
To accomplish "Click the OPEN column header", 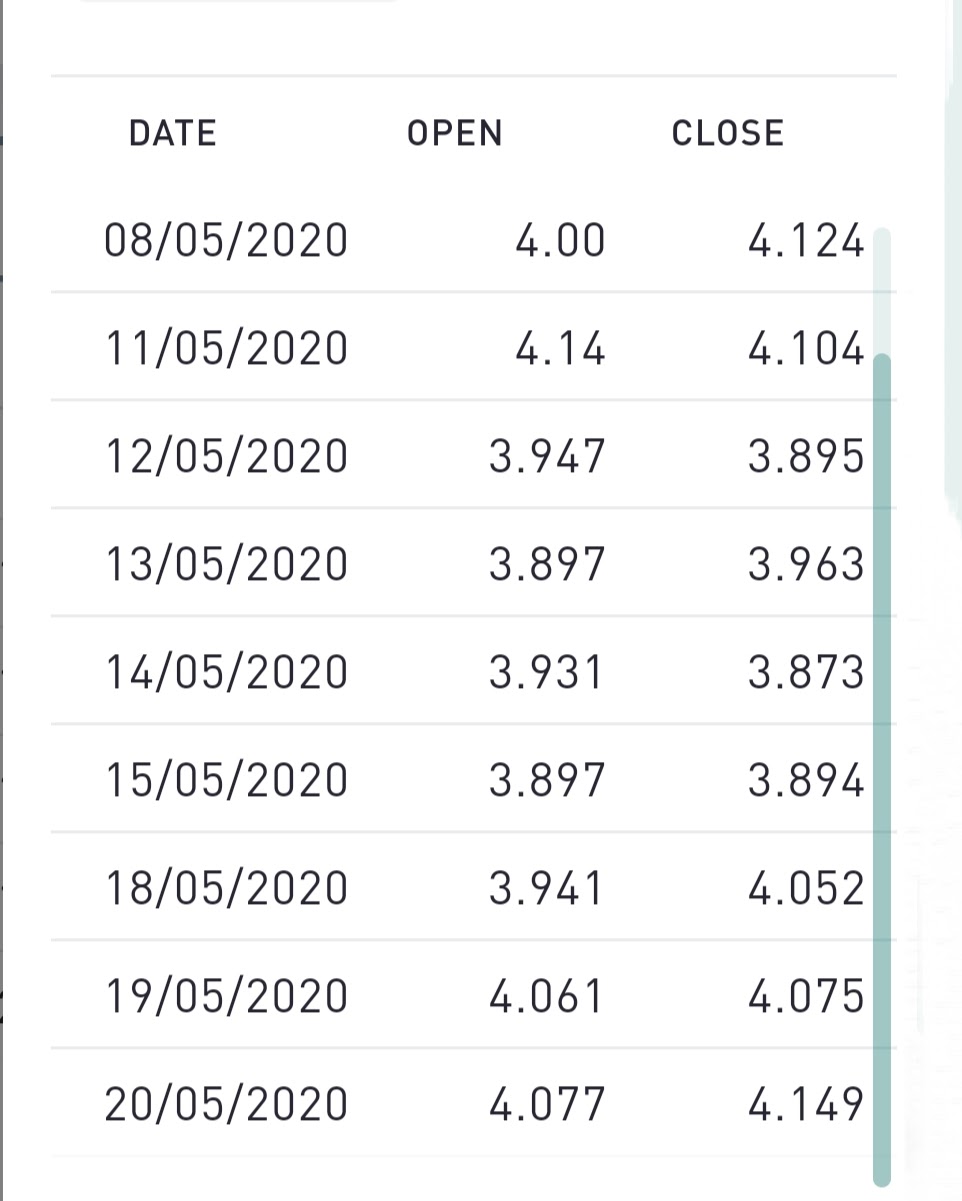I will point(454,134).
